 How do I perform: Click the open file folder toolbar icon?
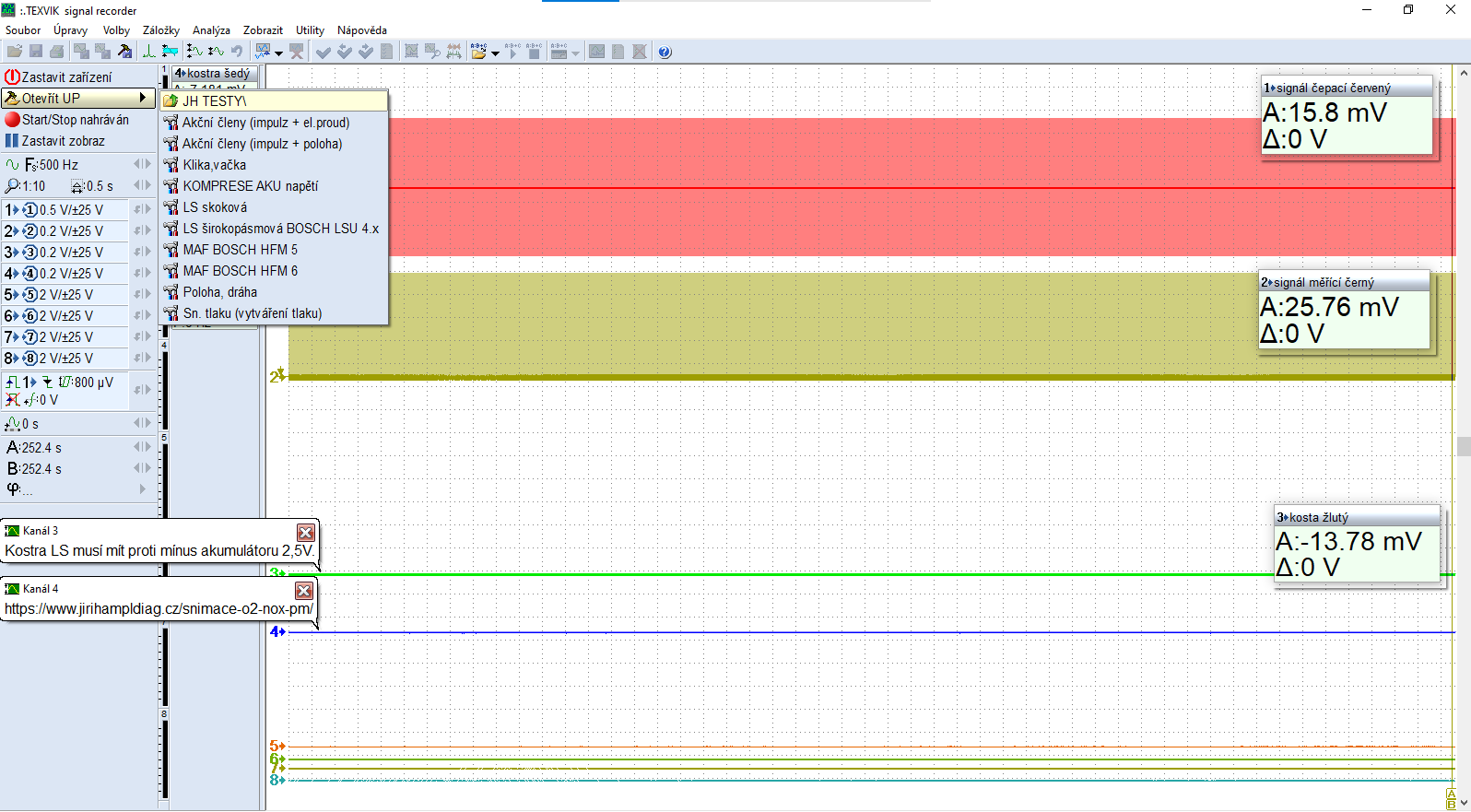point(15,53)
